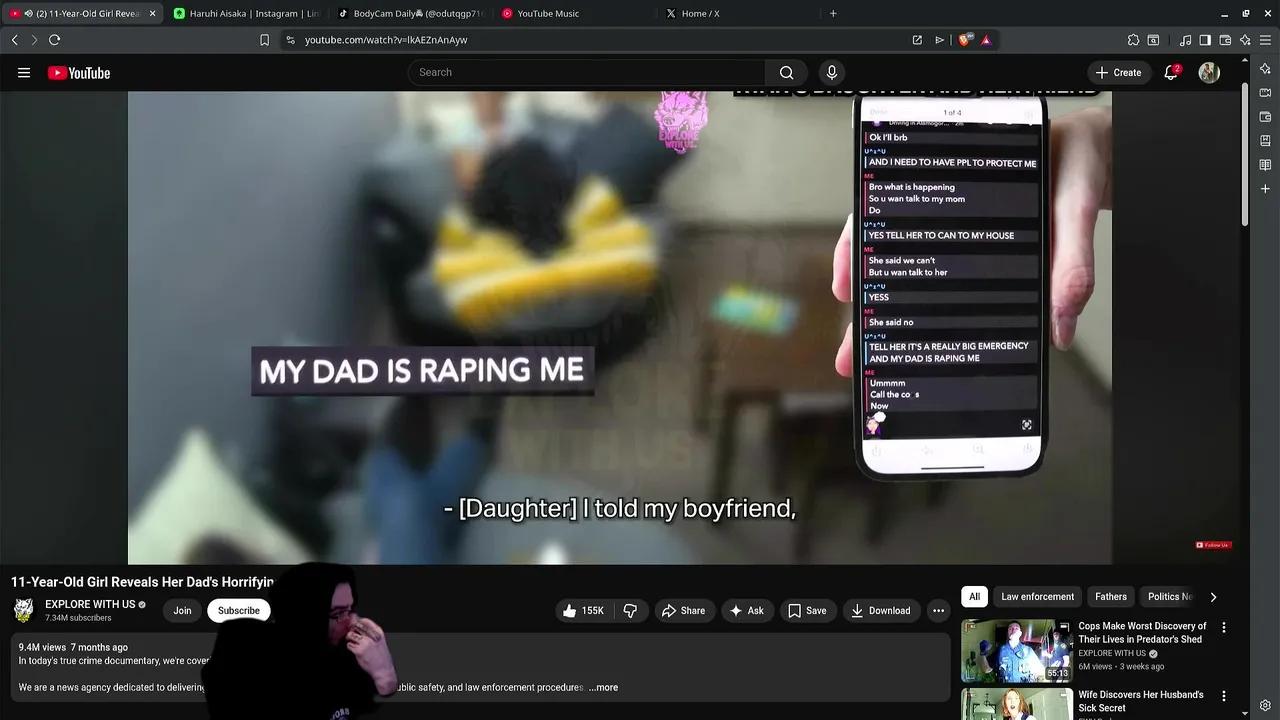The width and height of the screenshot is (1280, 720).
Task: Switch to the Home / X tab
Action: point(738,14)
